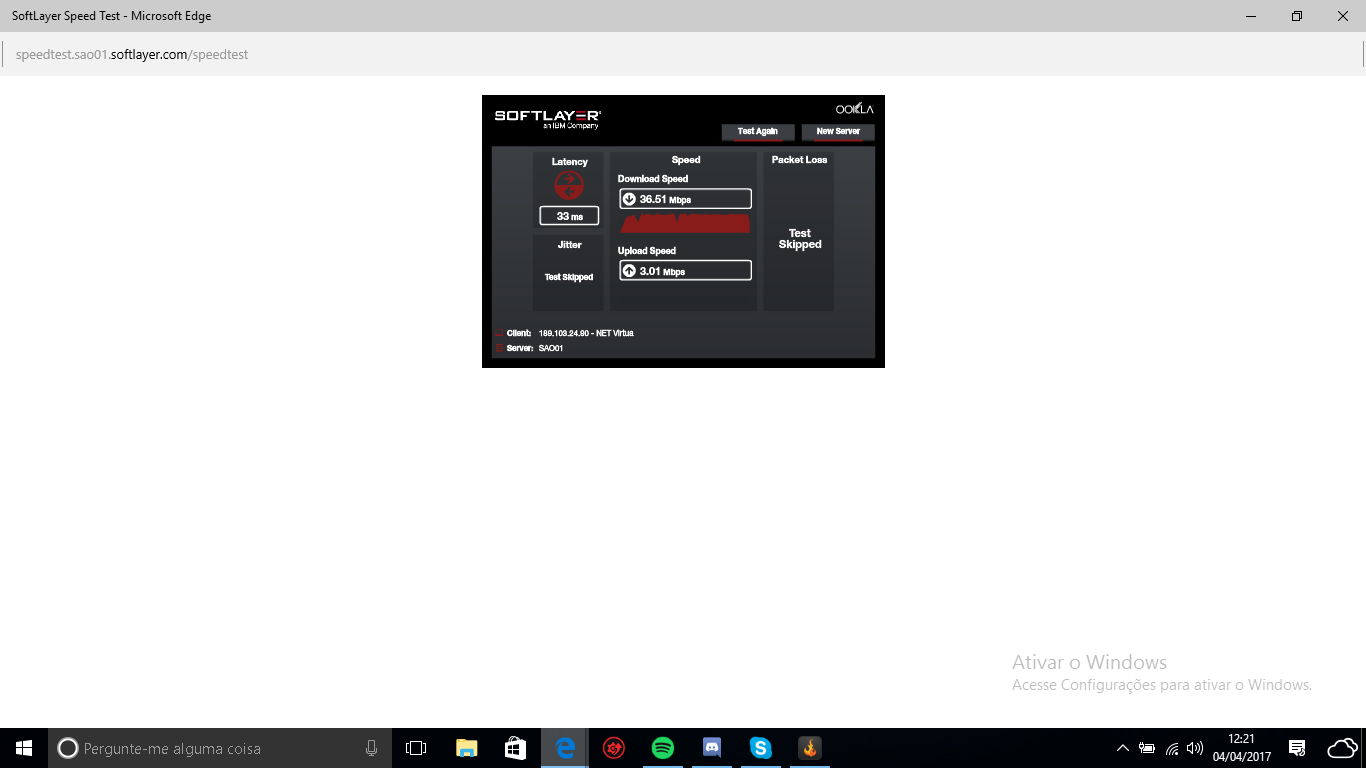This screenshot has width=1366, height=768.
Task: Click the red download speed graph
Action: click(x=685, y=223)
